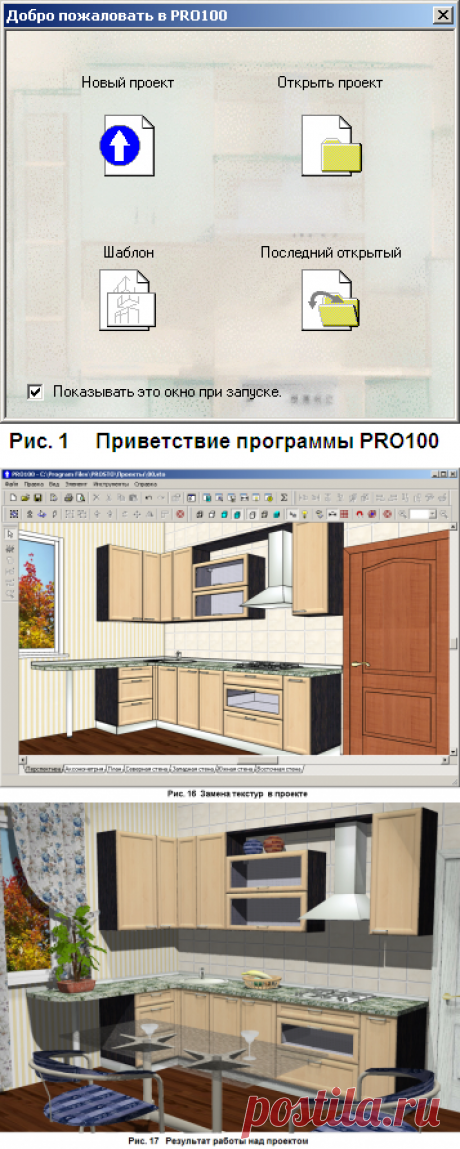
Task: Open the Вид menu in PRO100 window
Action: (x=54, y=484)
